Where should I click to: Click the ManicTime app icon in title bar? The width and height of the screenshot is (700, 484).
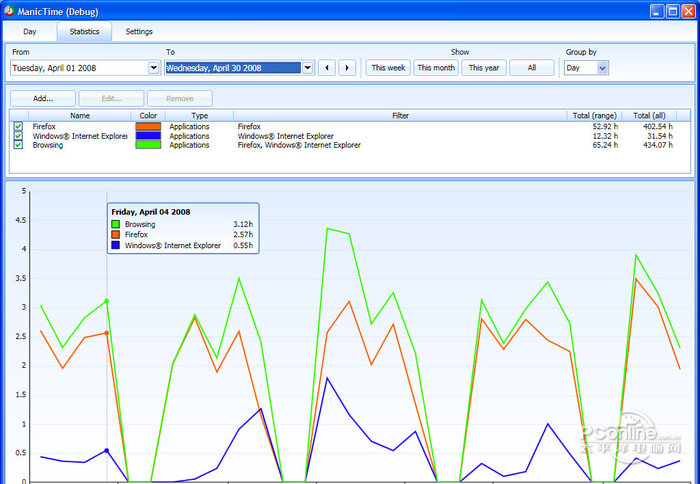(x=10, y=10)
